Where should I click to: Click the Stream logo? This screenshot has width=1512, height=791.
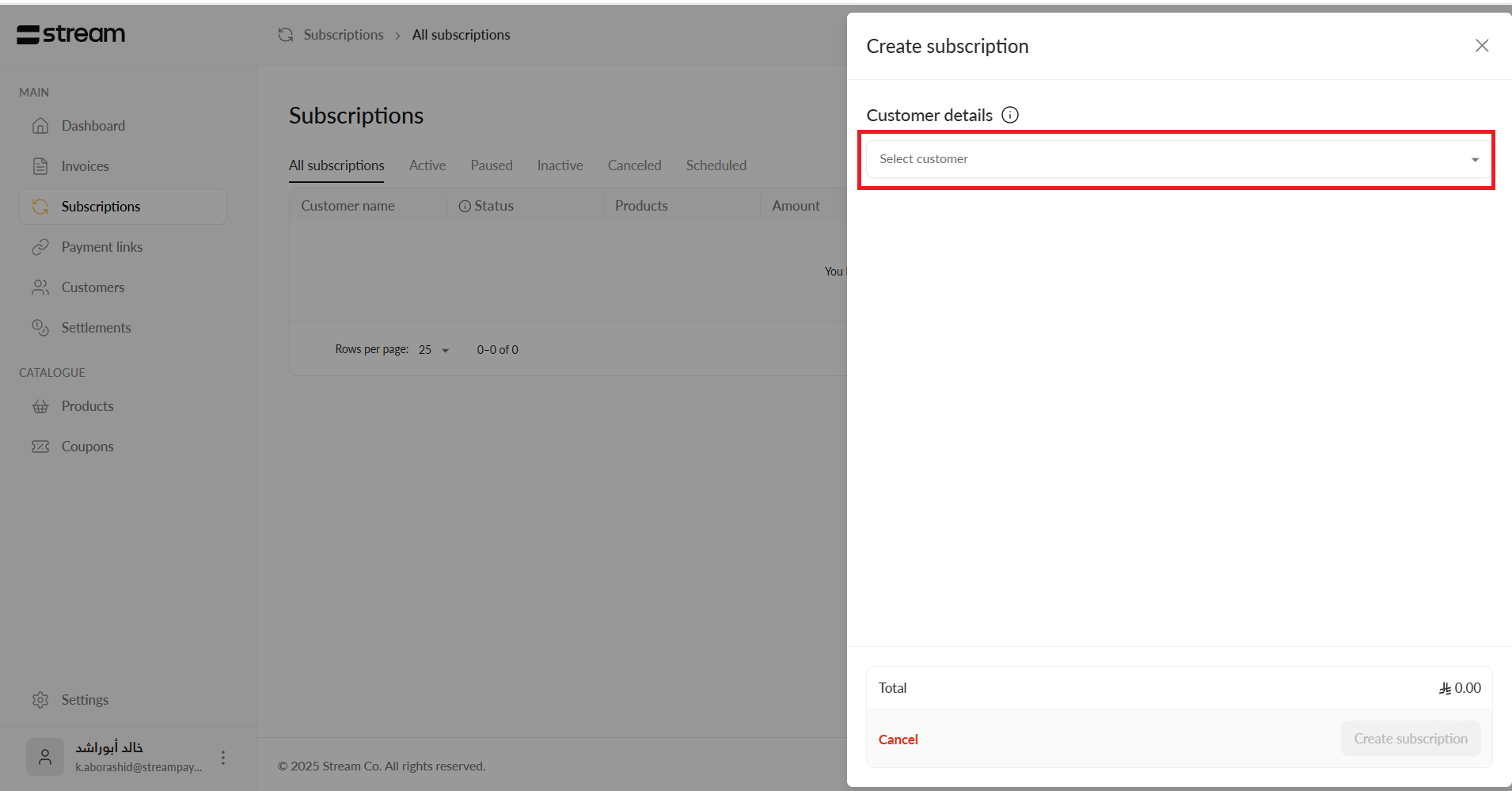(71, 34)
